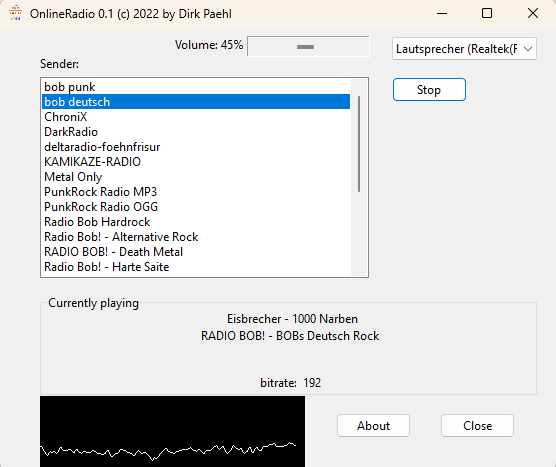Screen dimensions: 556x467
Task: Select PunkRock Radio MP3 stream
Action: point(196,192)
